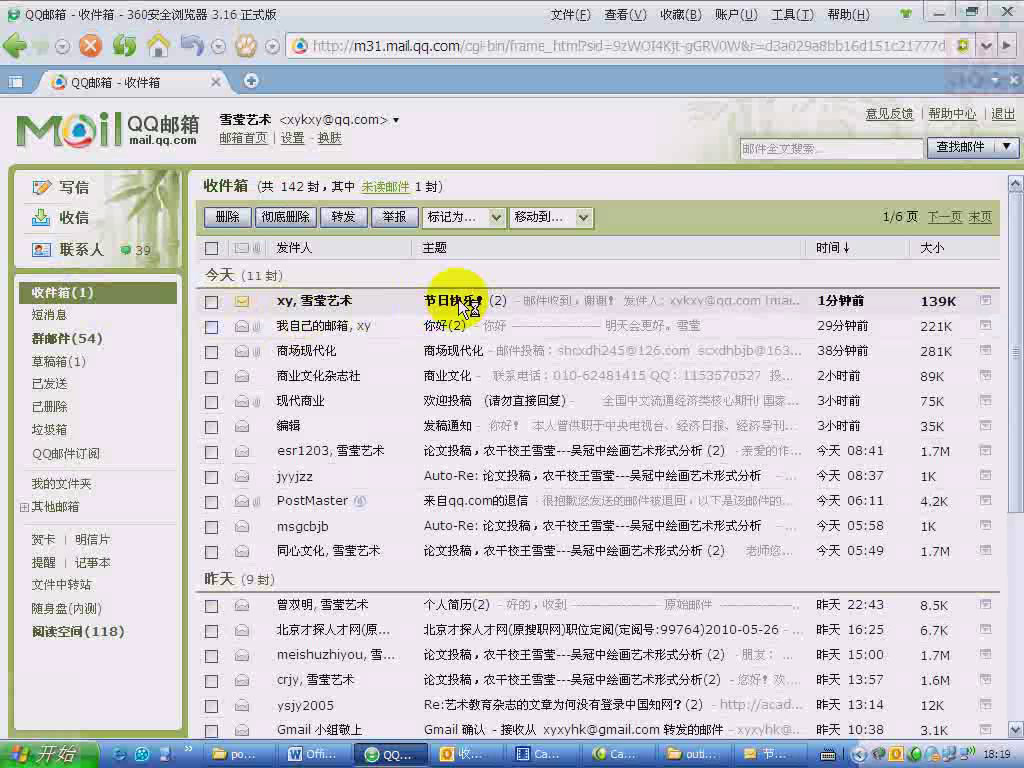Open the 文件(F) menu
1024x768 pixels.
(x=570, y=14)
